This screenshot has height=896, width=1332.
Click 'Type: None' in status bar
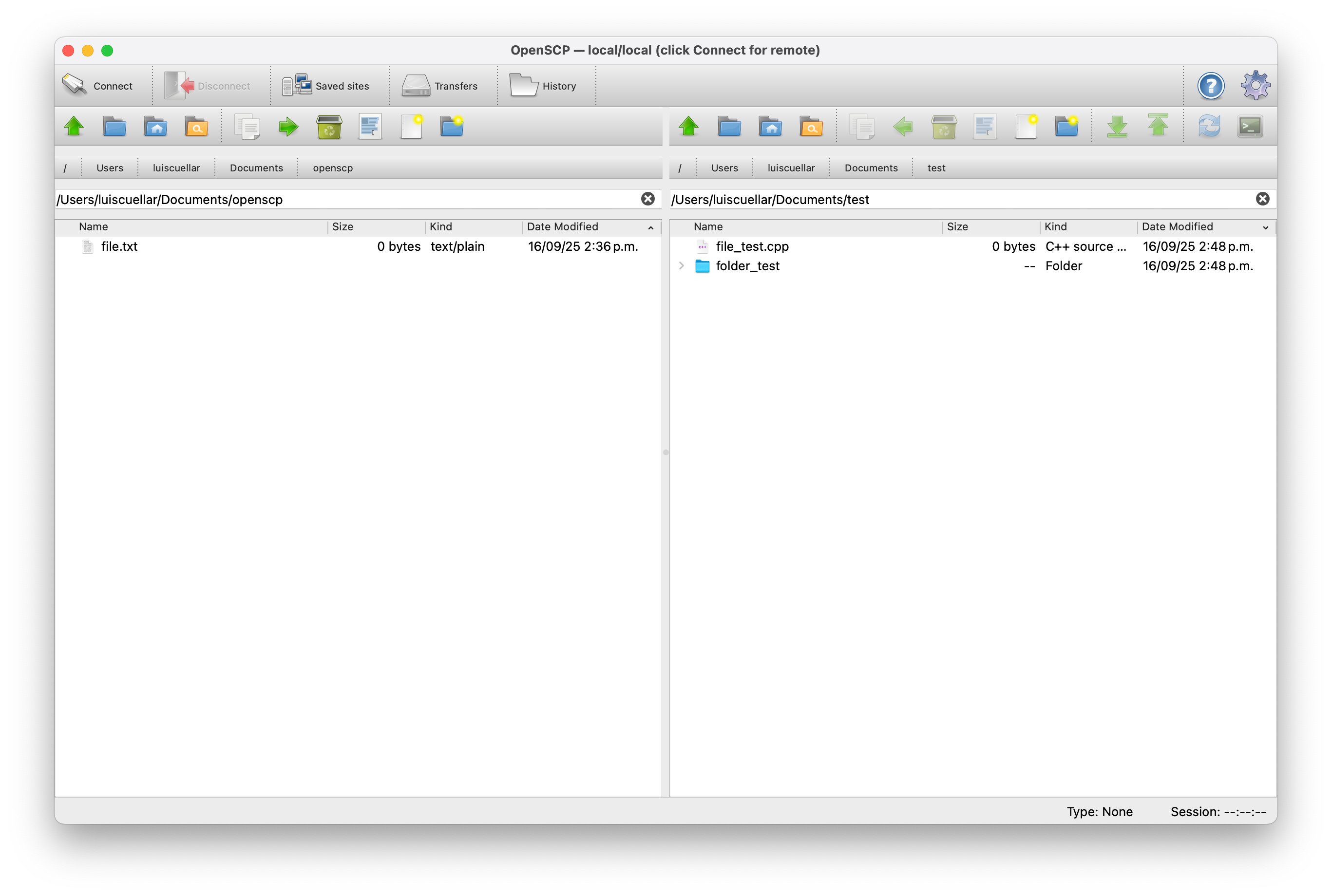pos(1099,811)
